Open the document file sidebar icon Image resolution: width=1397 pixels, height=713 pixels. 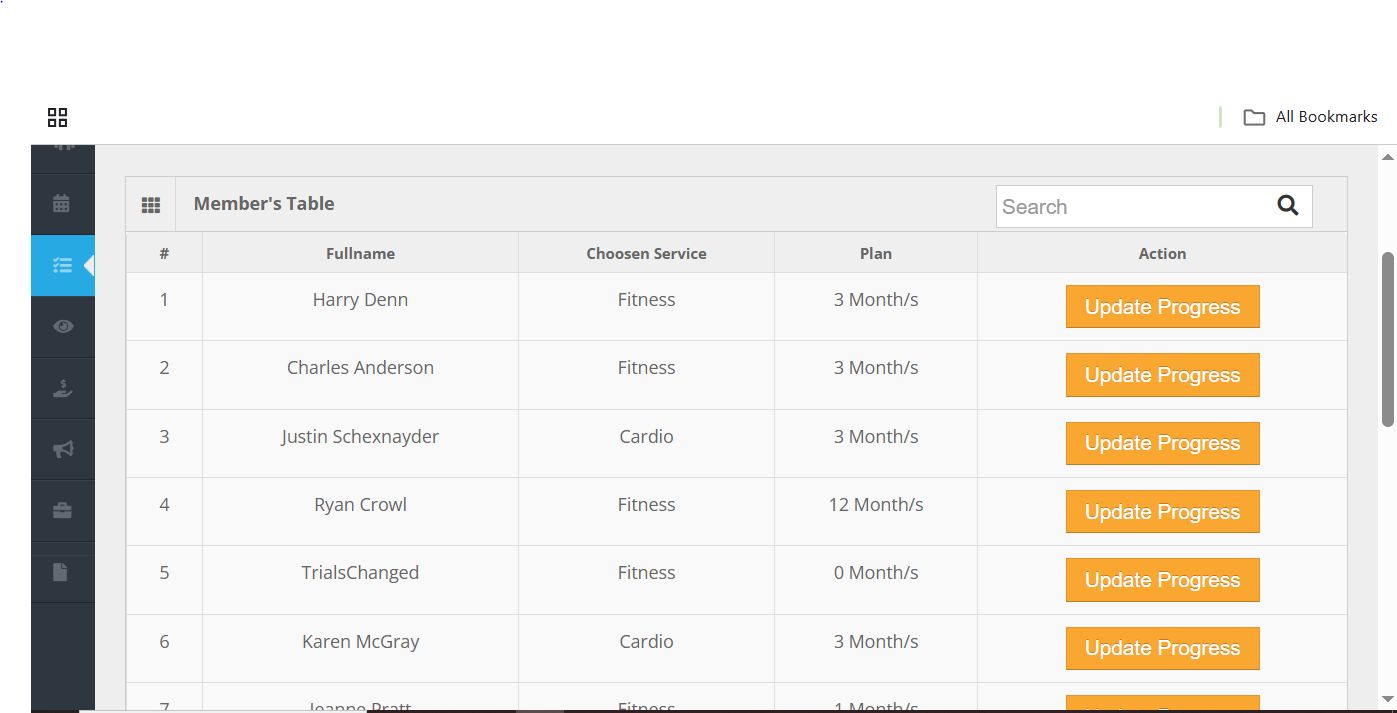click(x=62, y=572)
